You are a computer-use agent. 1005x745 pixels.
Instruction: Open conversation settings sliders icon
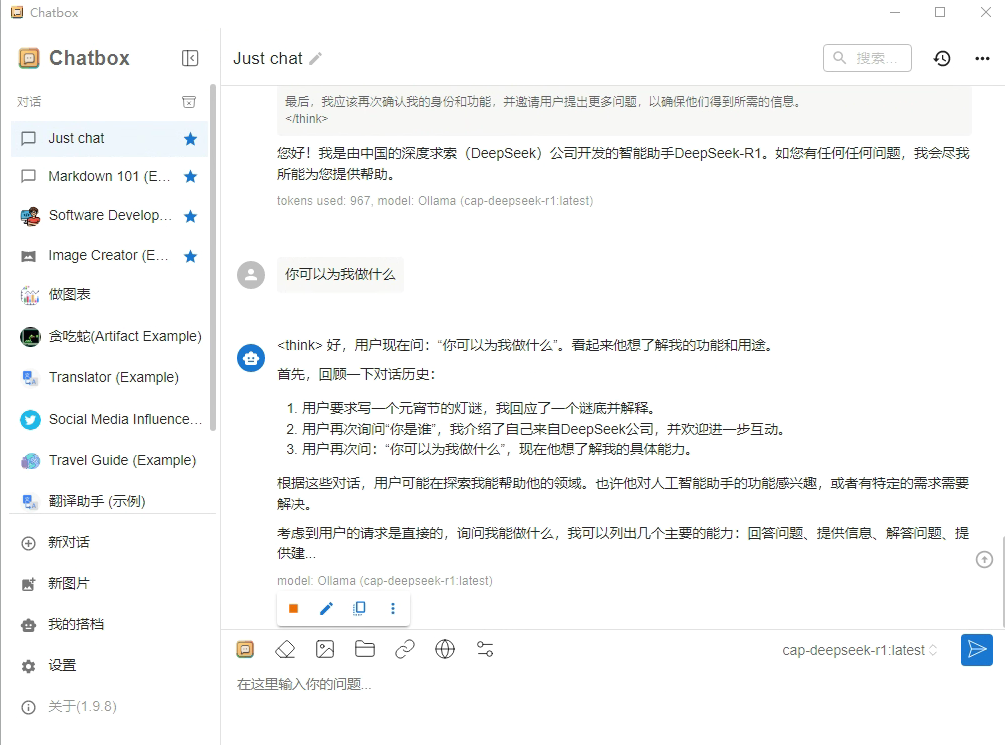point(485,649)
